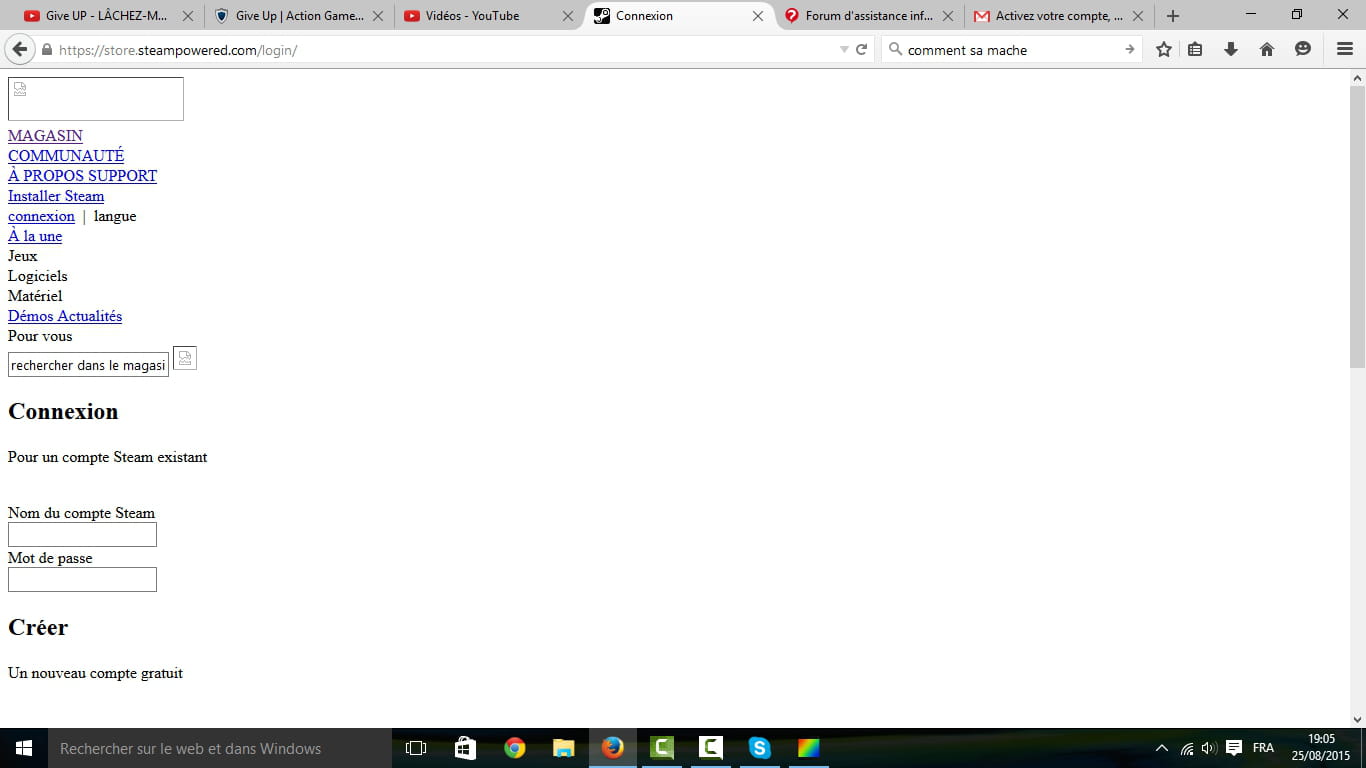Image resolution: width=1366 pixels, height=768 pixels.
Task: Select the "Logiciels" menu entry
Action: point(38,276)
